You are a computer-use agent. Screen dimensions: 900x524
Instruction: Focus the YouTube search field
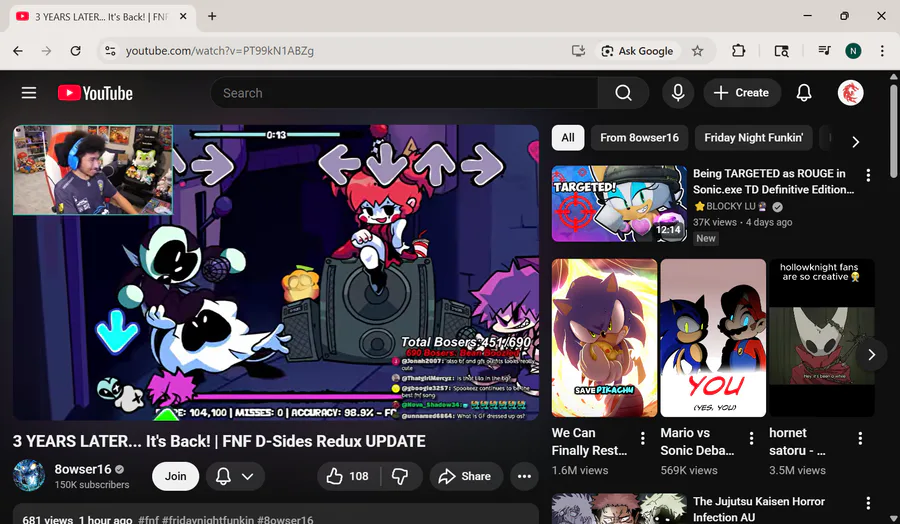pos(404,92)
